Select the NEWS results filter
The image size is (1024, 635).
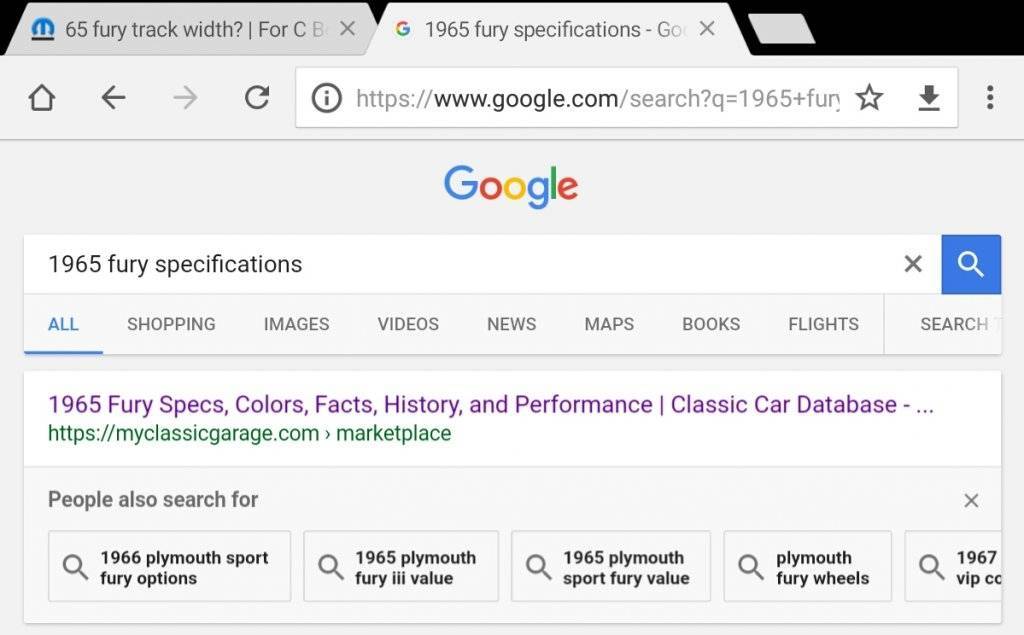(x=511, y=324)
